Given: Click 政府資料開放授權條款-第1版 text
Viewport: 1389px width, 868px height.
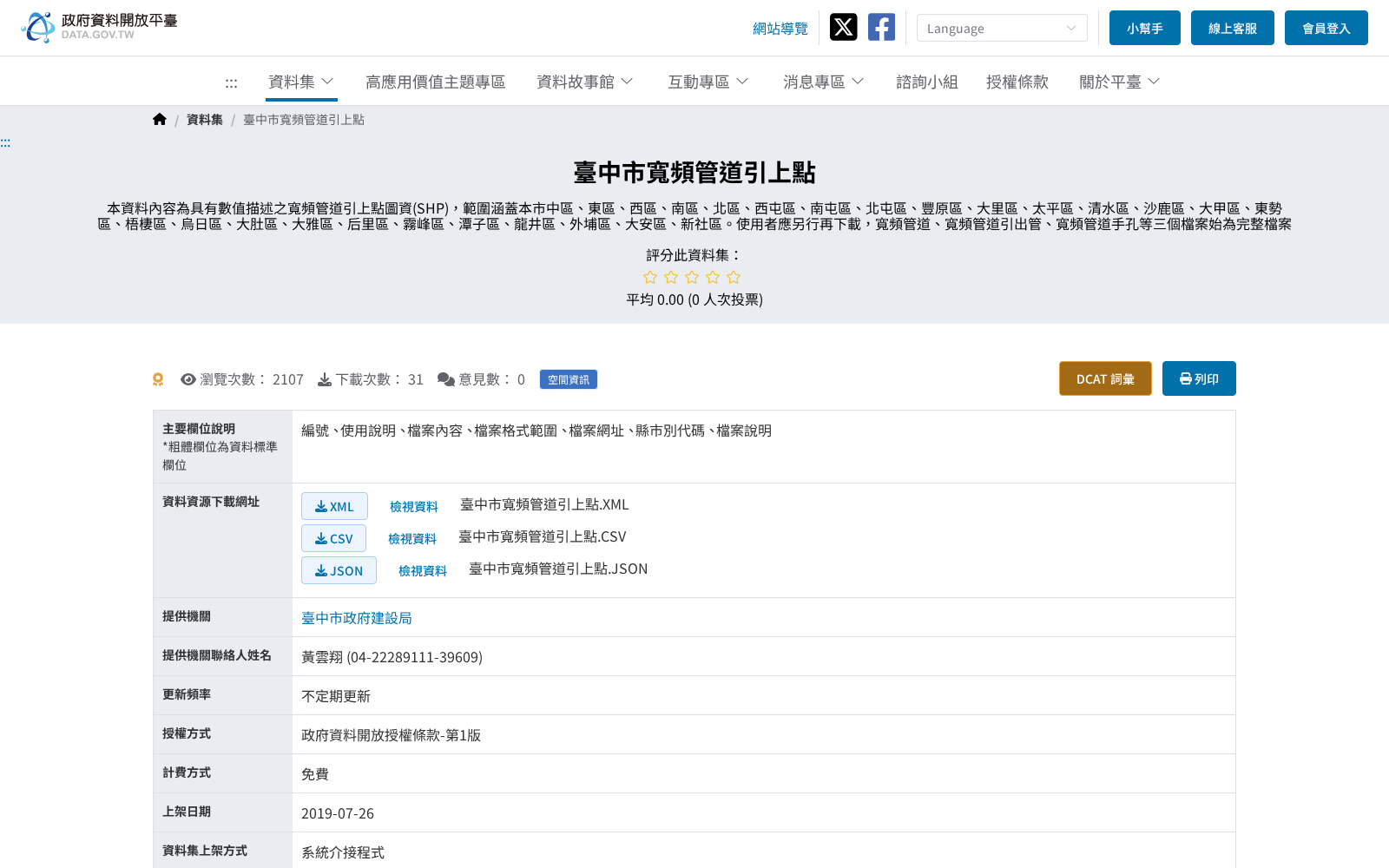Looking at the screenshot, I should (391, 735).
